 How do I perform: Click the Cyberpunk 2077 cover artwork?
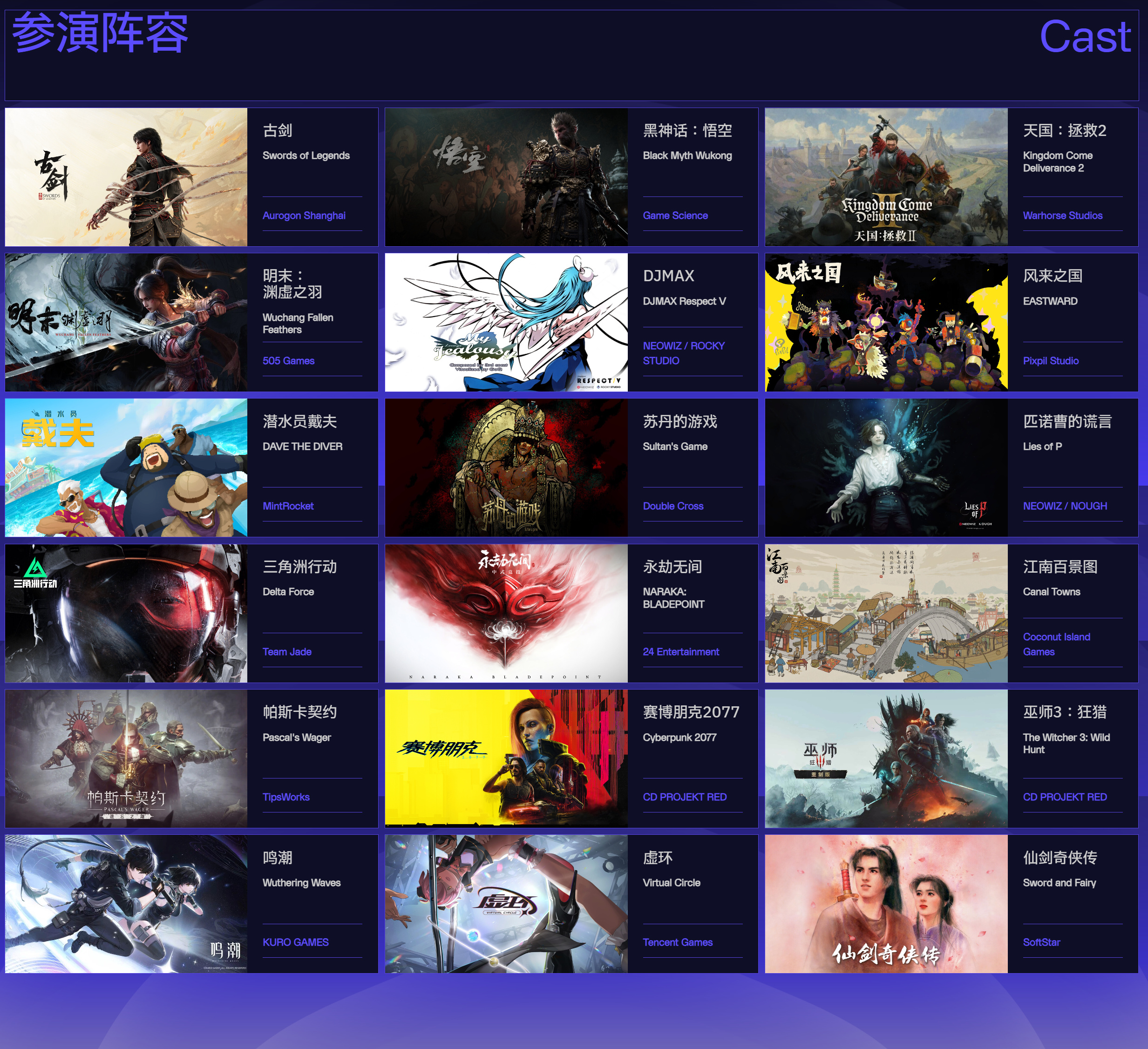[x=506, y=759]
